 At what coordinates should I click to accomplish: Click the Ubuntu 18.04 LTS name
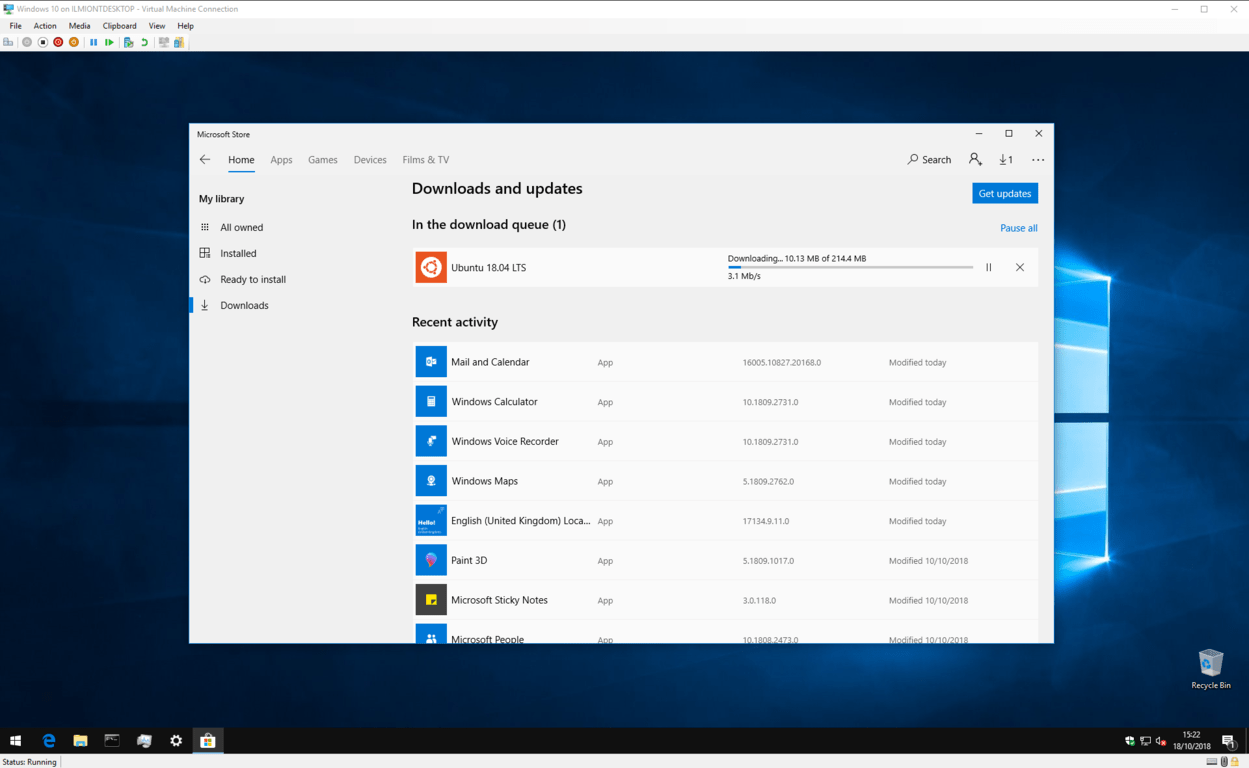tap(488, 268)
